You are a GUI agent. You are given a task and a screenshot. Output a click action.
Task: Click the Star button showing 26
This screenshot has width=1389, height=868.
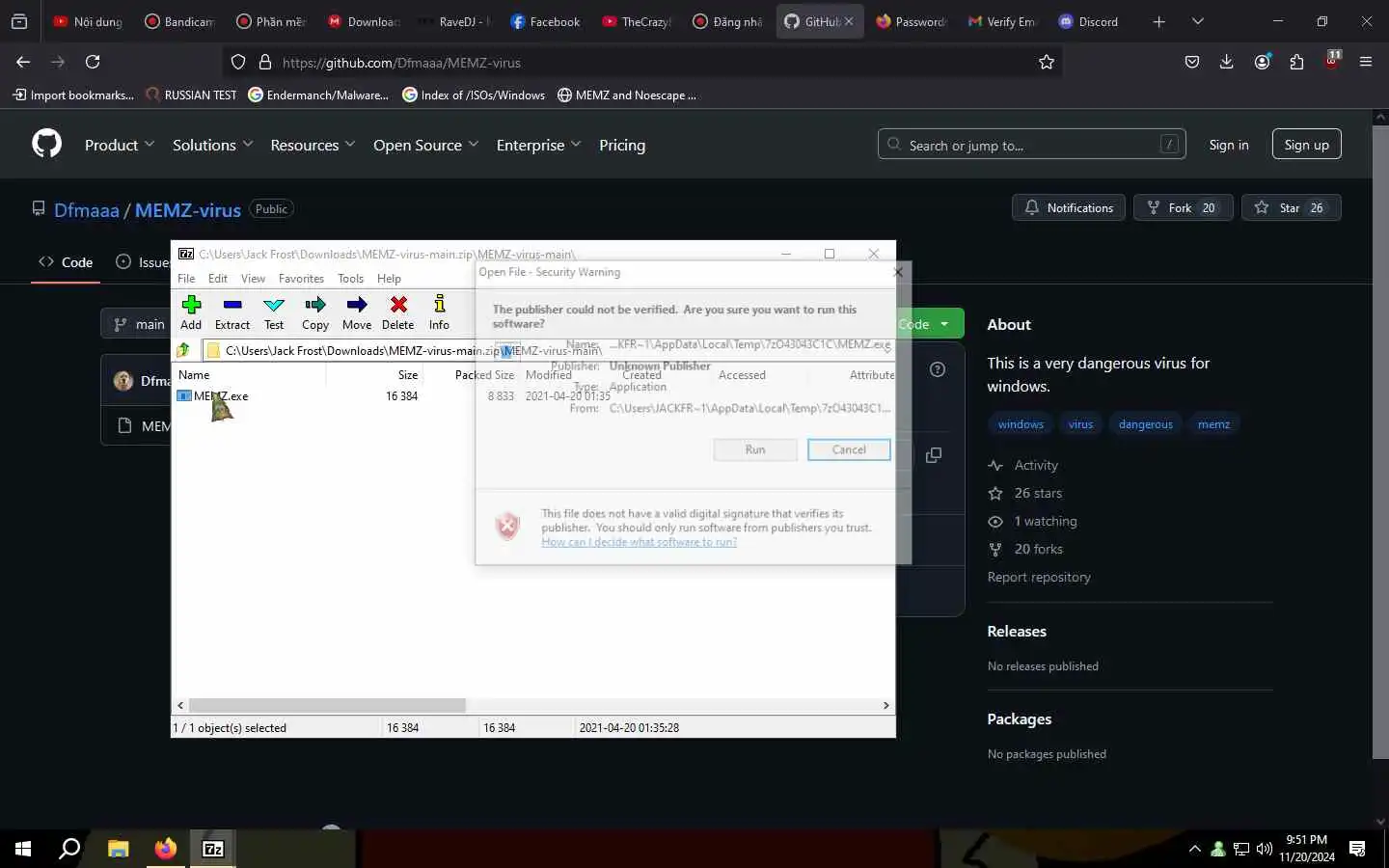coord(1292,207)
